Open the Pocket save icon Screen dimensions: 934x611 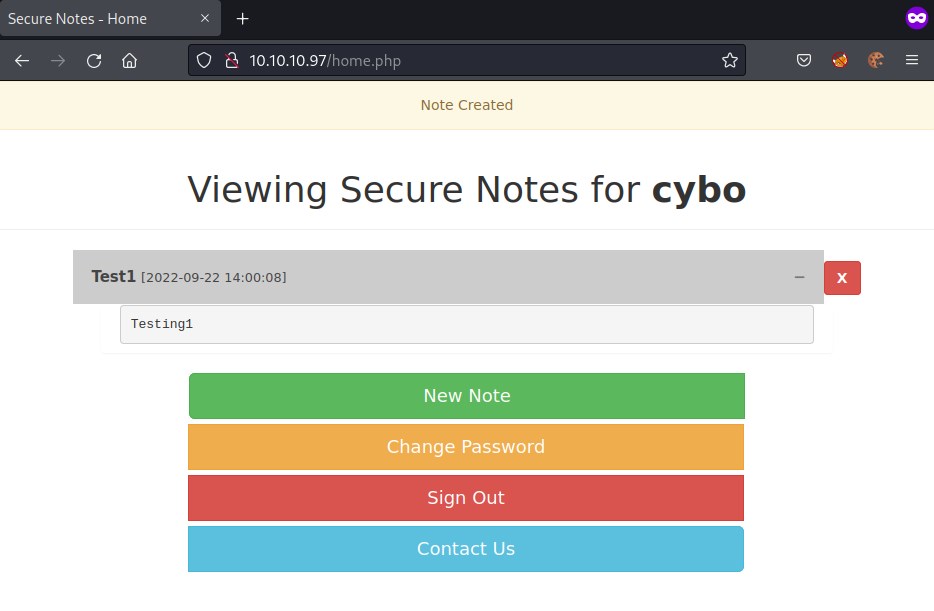[804, 60]
